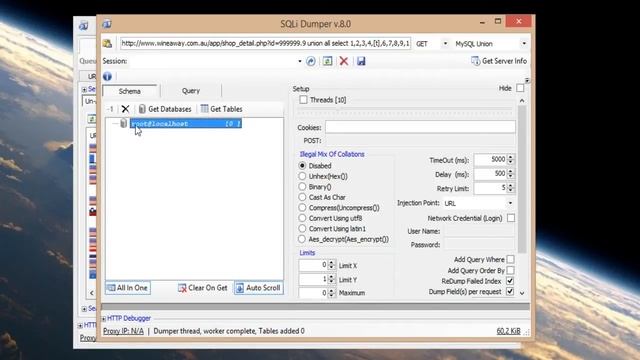640x360 pixels.
Task: Click the small pin icon above Hide scrollbar
Action: click(527, 80)
